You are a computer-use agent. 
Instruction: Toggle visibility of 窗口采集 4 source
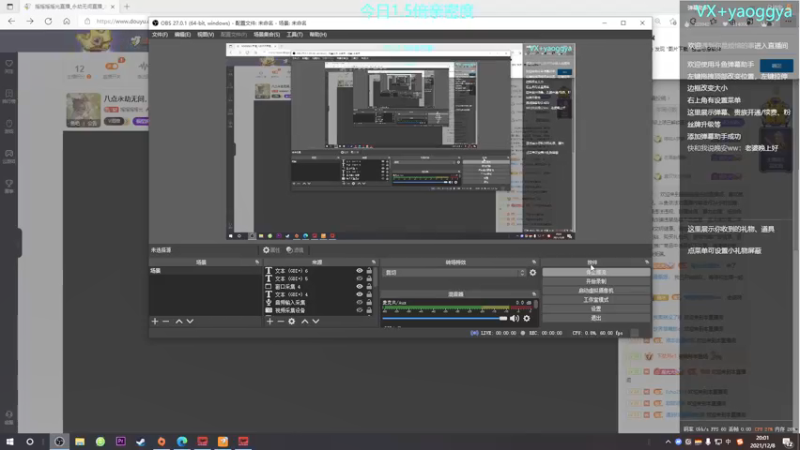pyautogui.click(x=360, y=287)
